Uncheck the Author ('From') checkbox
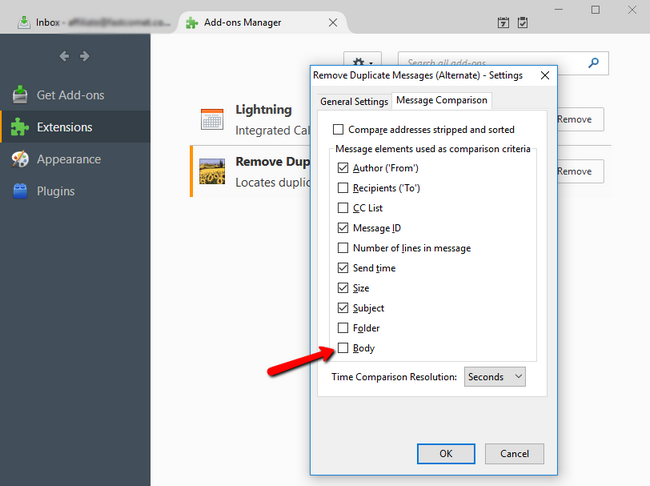The height and width of the screenshot is (486, 650). click(x=343, y=168)
